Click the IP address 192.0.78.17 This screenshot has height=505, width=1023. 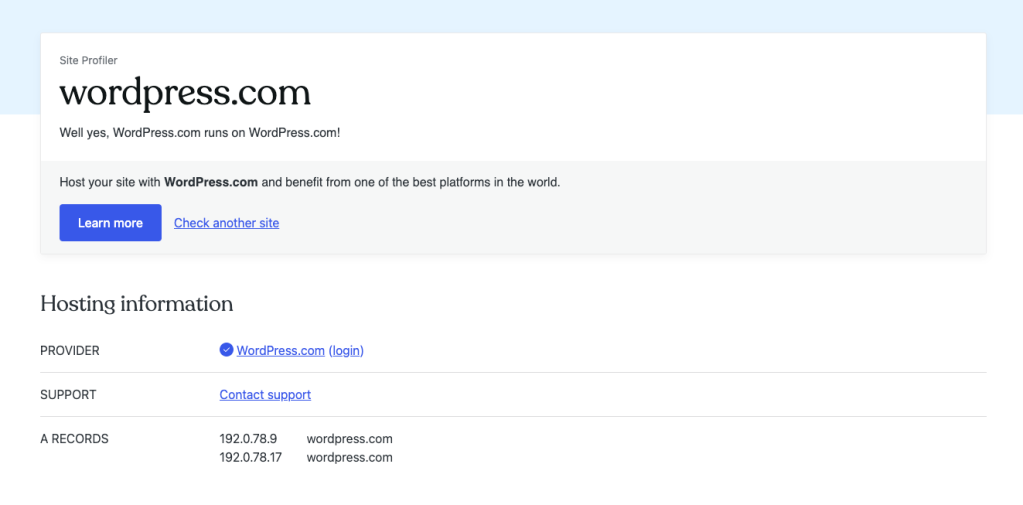pos(251,457)
